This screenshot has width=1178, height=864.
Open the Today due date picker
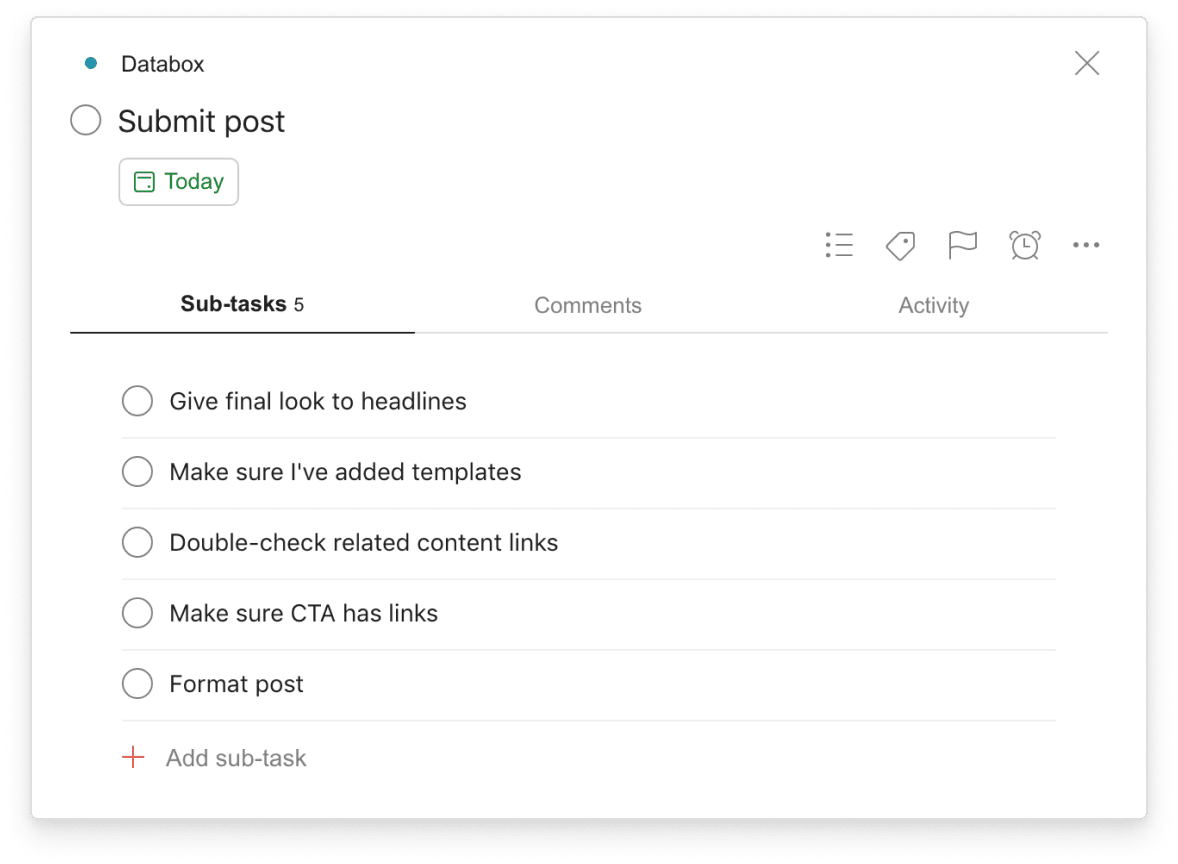pos(178,181)
